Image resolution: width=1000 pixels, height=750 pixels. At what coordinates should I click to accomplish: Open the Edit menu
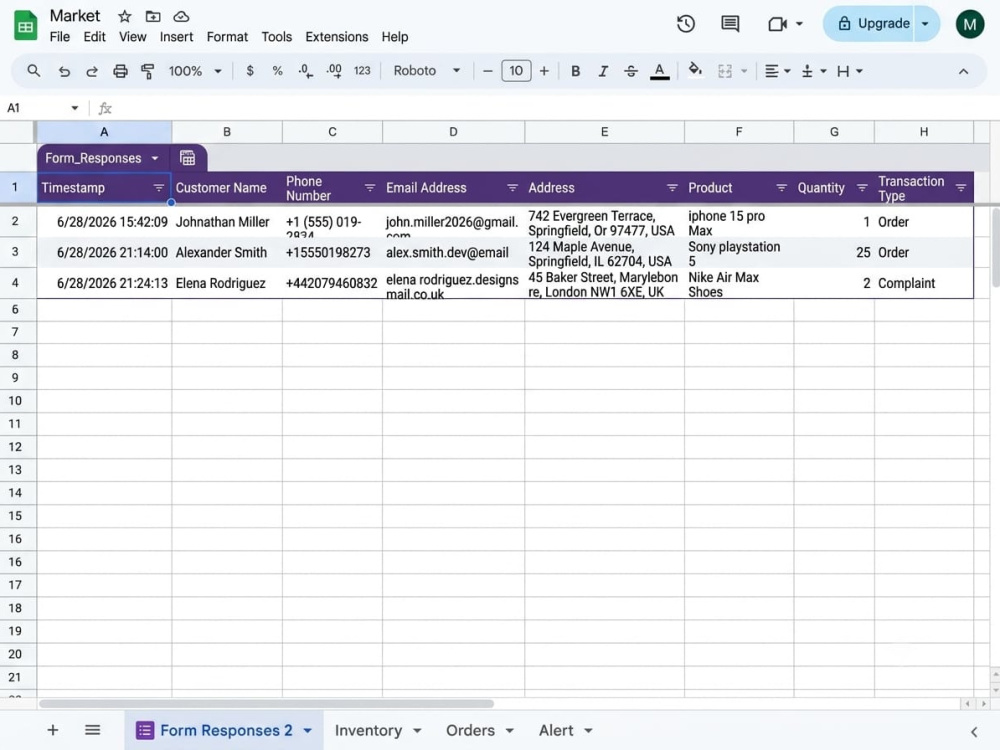coord(94,37)
